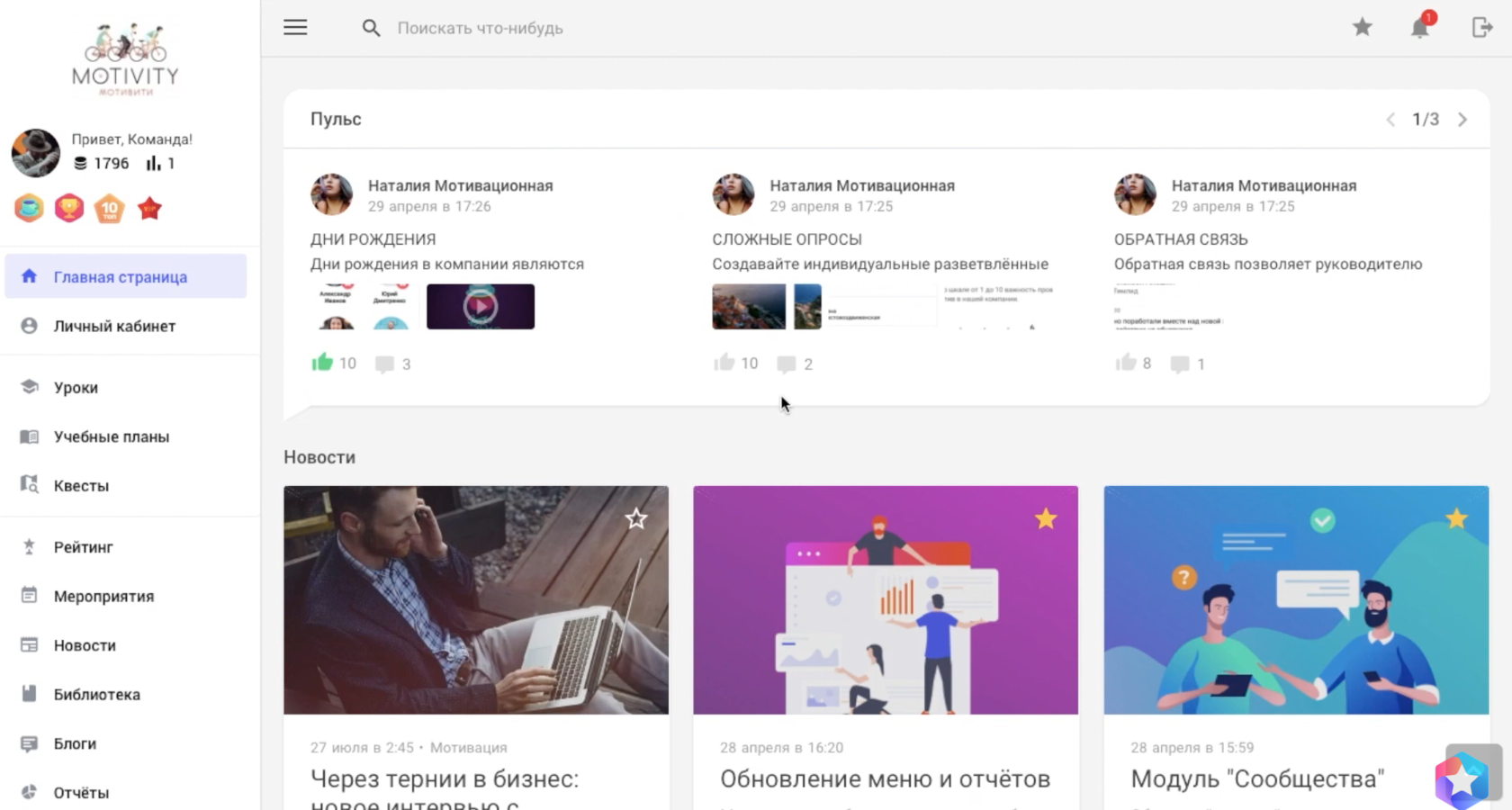The height and width of the screenshot is (810, 1512).
Task: Select Квесты in the sidebar
Action: pos(81,486)
